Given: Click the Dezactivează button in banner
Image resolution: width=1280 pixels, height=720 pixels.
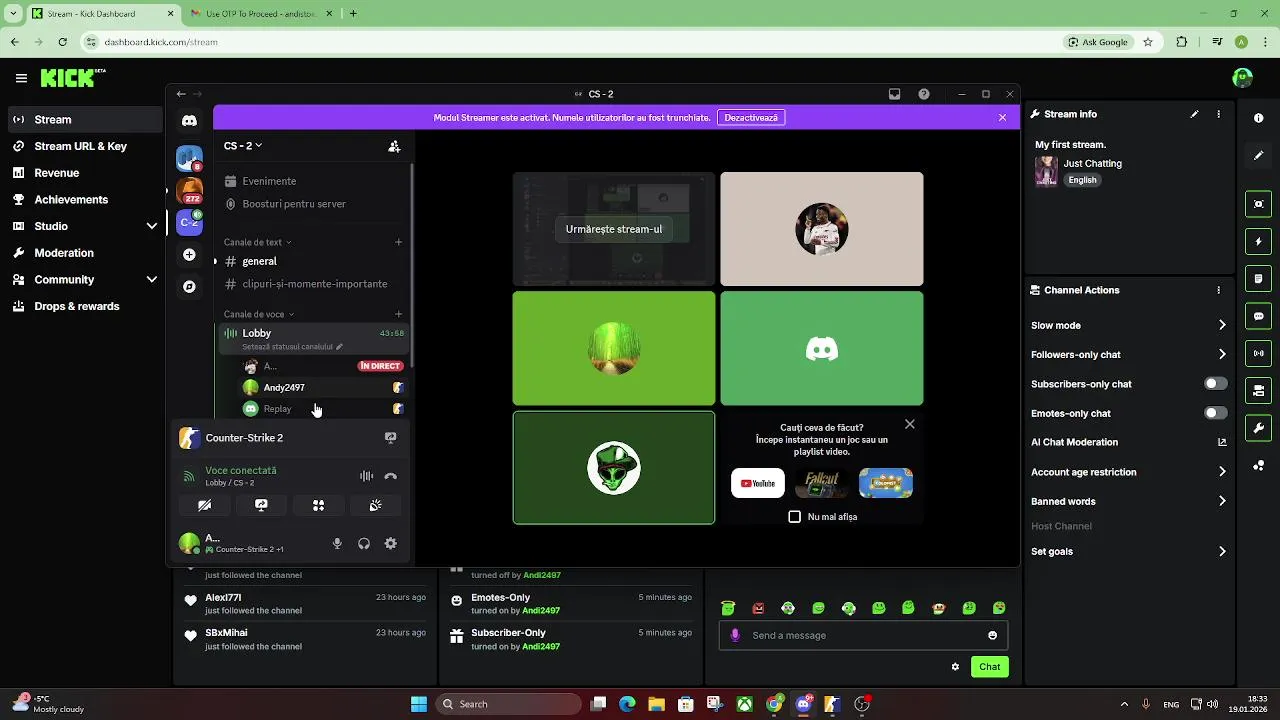Looking at the screenshot, I should pos(751,117).
